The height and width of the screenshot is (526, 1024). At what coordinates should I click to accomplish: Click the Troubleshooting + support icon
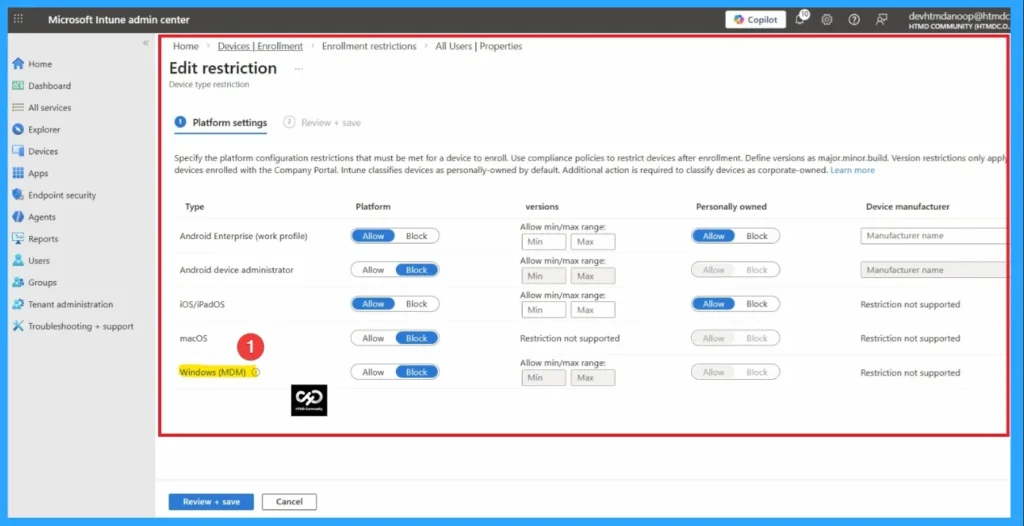[18, 326]
